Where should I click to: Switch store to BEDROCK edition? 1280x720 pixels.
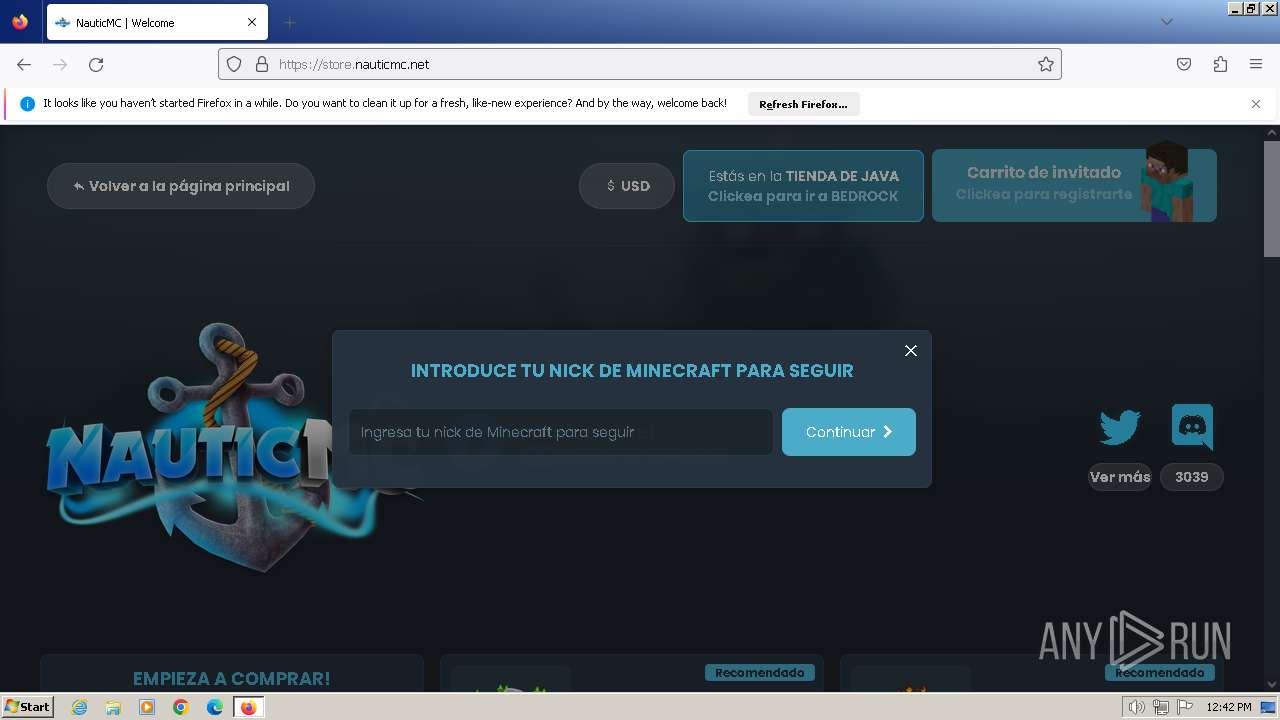[803, 186]
